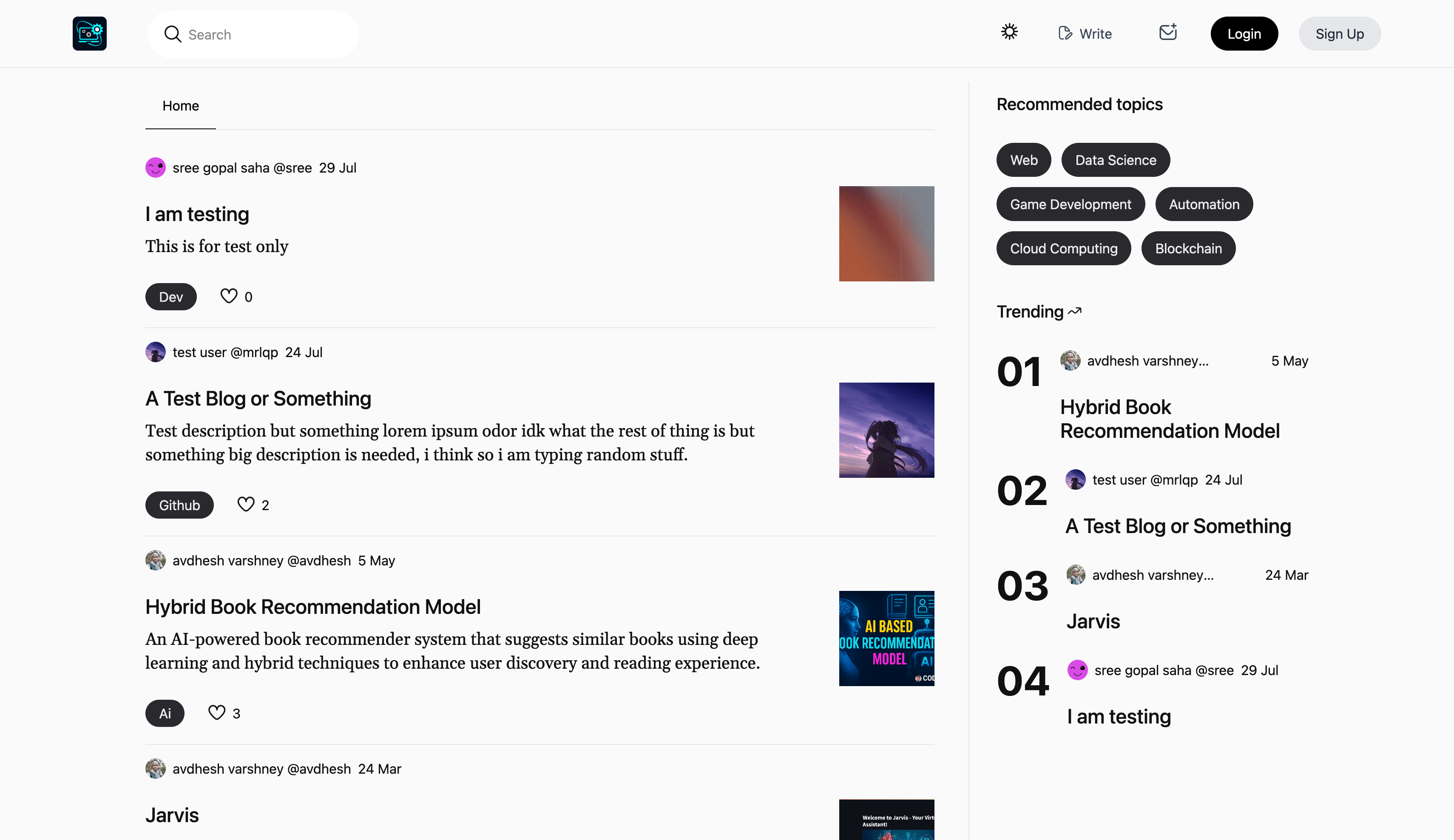
Task: Click the site logo icon
Action: 89,34
